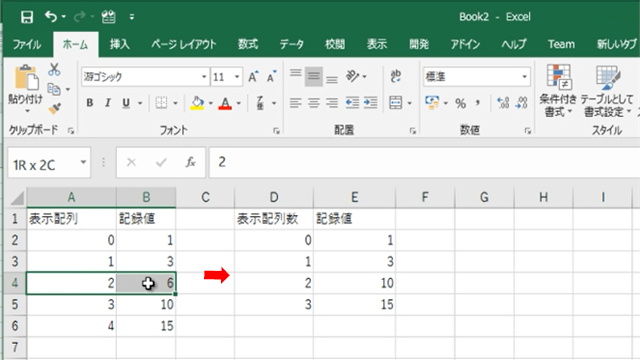Select all cells with corner triangle
The width and height of the screenshot is (640, 360).
pos(16,198)
